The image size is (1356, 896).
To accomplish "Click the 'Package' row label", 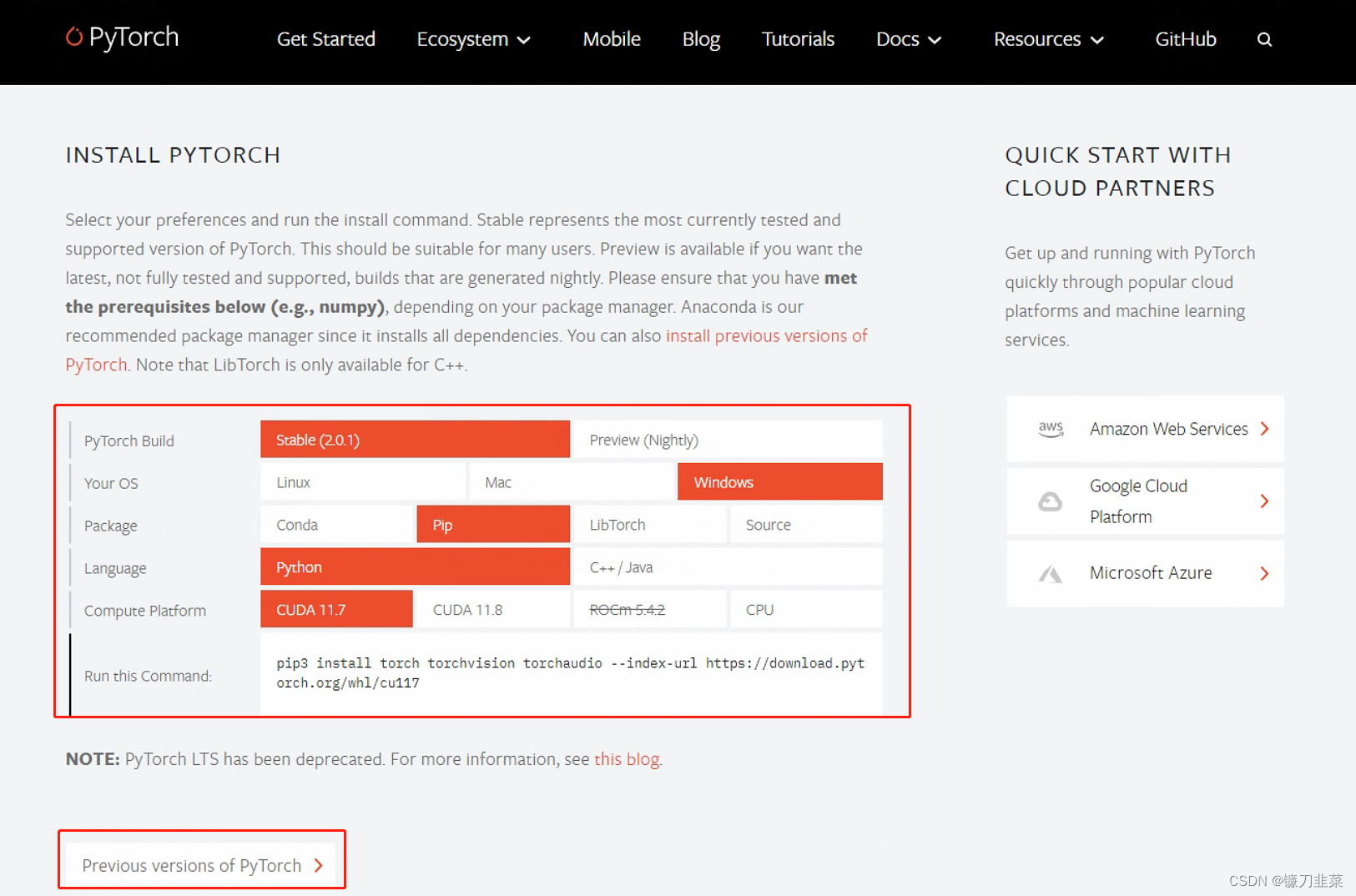I will pos(111,526).
